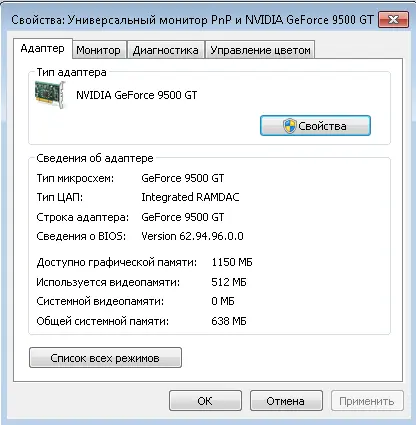Screen dimensions: 416x425
Task: Click the 512 МБ video memory value
Action: [229, 282]
